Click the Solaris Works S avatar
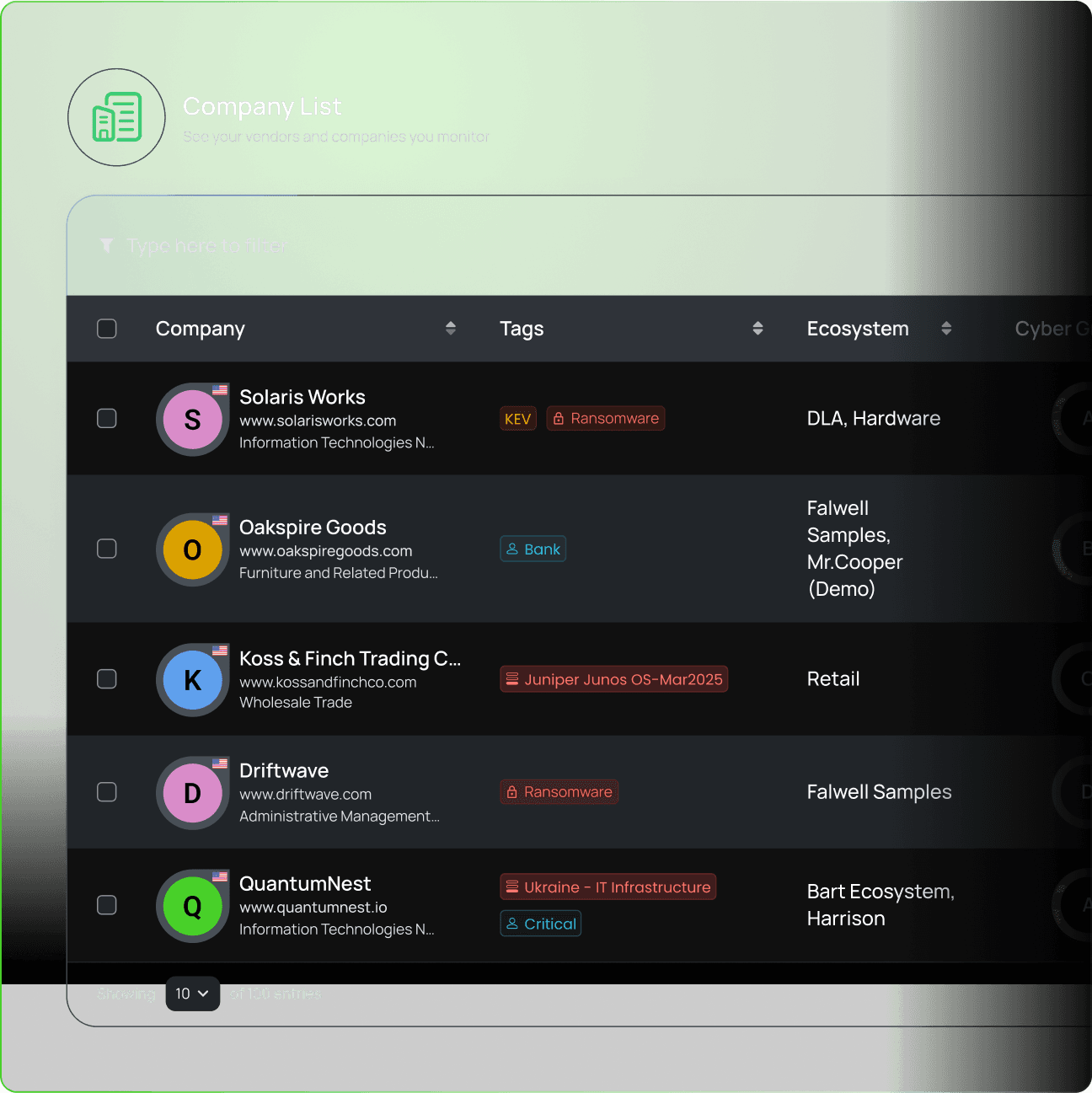This screenshot has width=1092, height=1093. click(x=192, y=420)
